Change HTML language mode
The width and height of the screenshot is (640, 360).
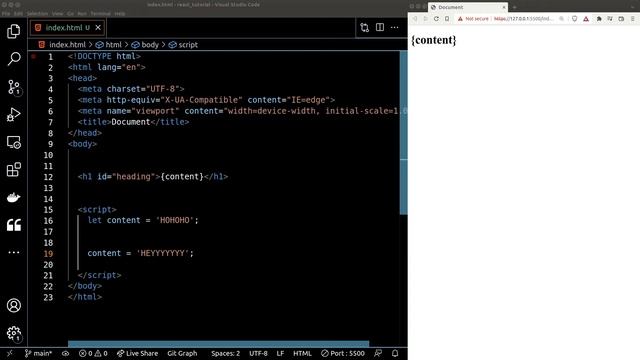point(302,353)
